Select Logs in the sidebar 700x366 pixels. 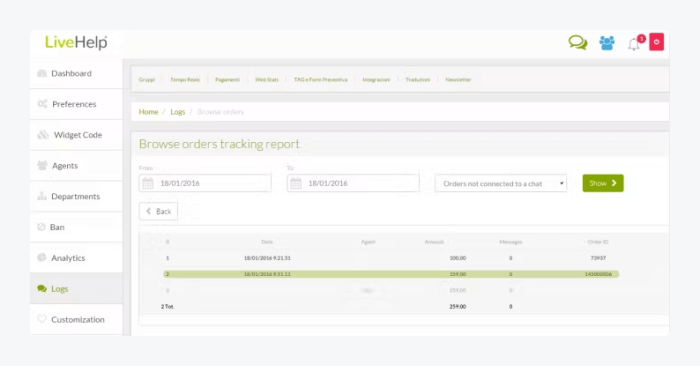click(76, 289)
